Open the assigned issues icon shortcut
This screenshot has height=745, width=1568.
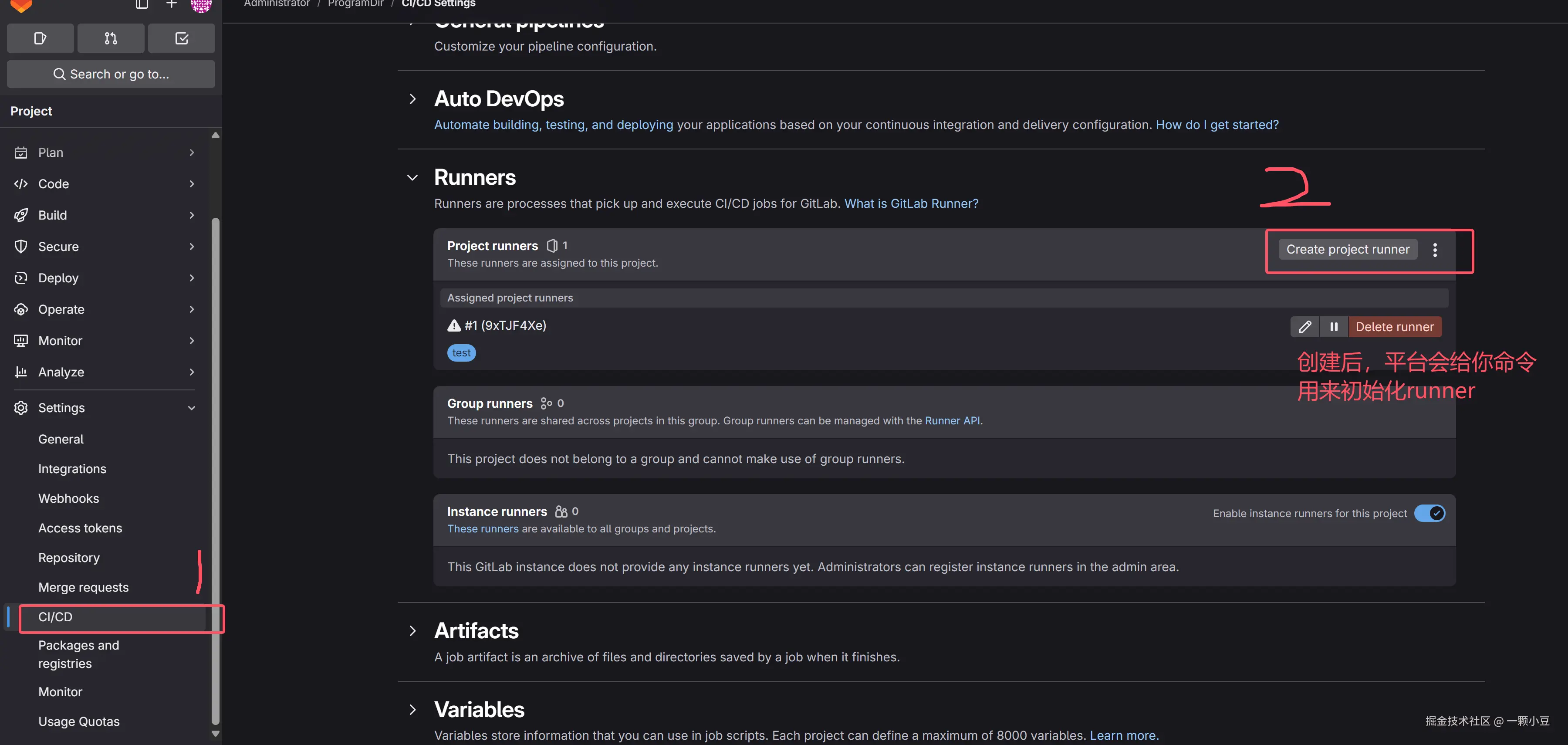click(x=40, y=38)
